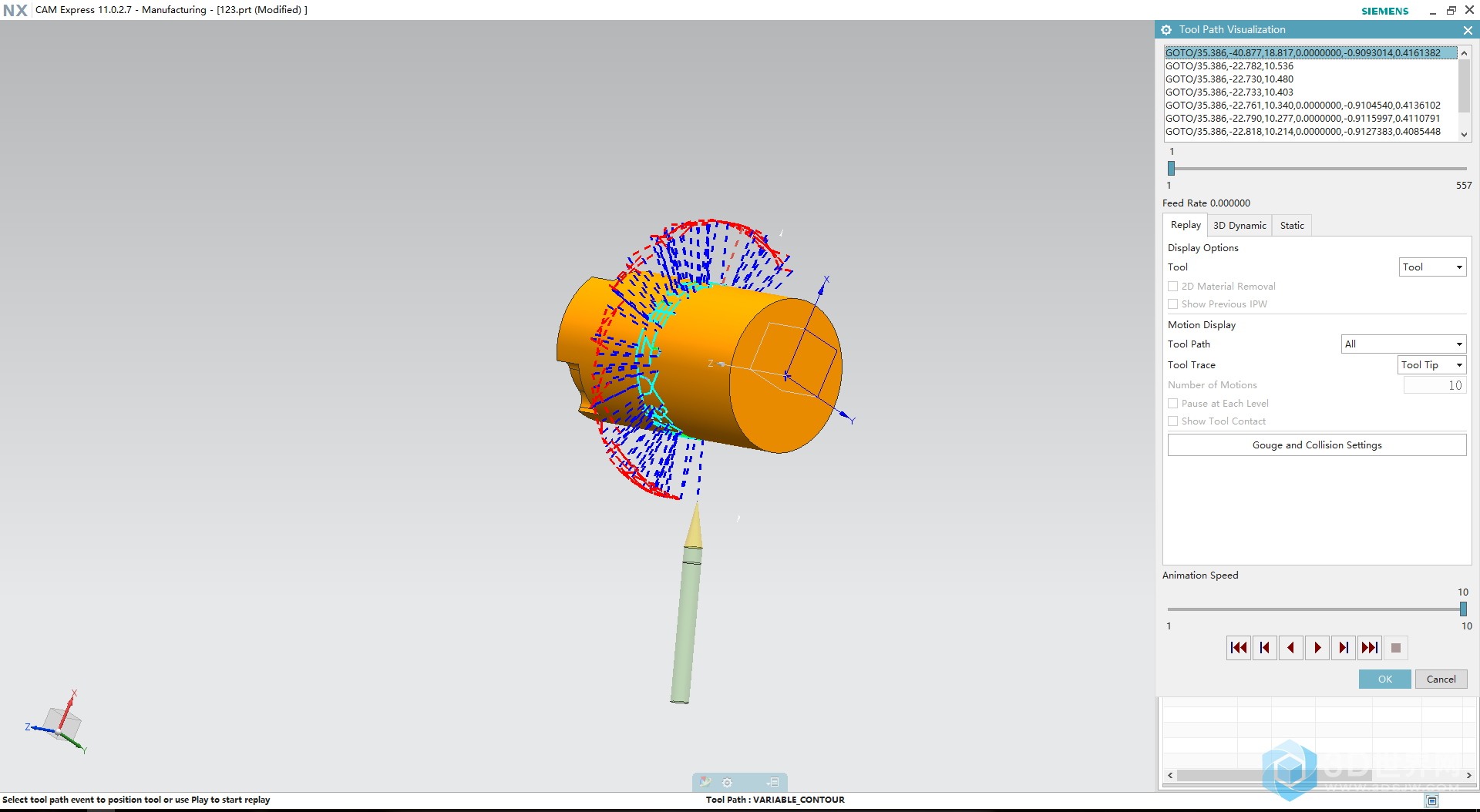Switch to the Replay tab
Viewport: 1480px width, 812px height.
[1186, 225]
